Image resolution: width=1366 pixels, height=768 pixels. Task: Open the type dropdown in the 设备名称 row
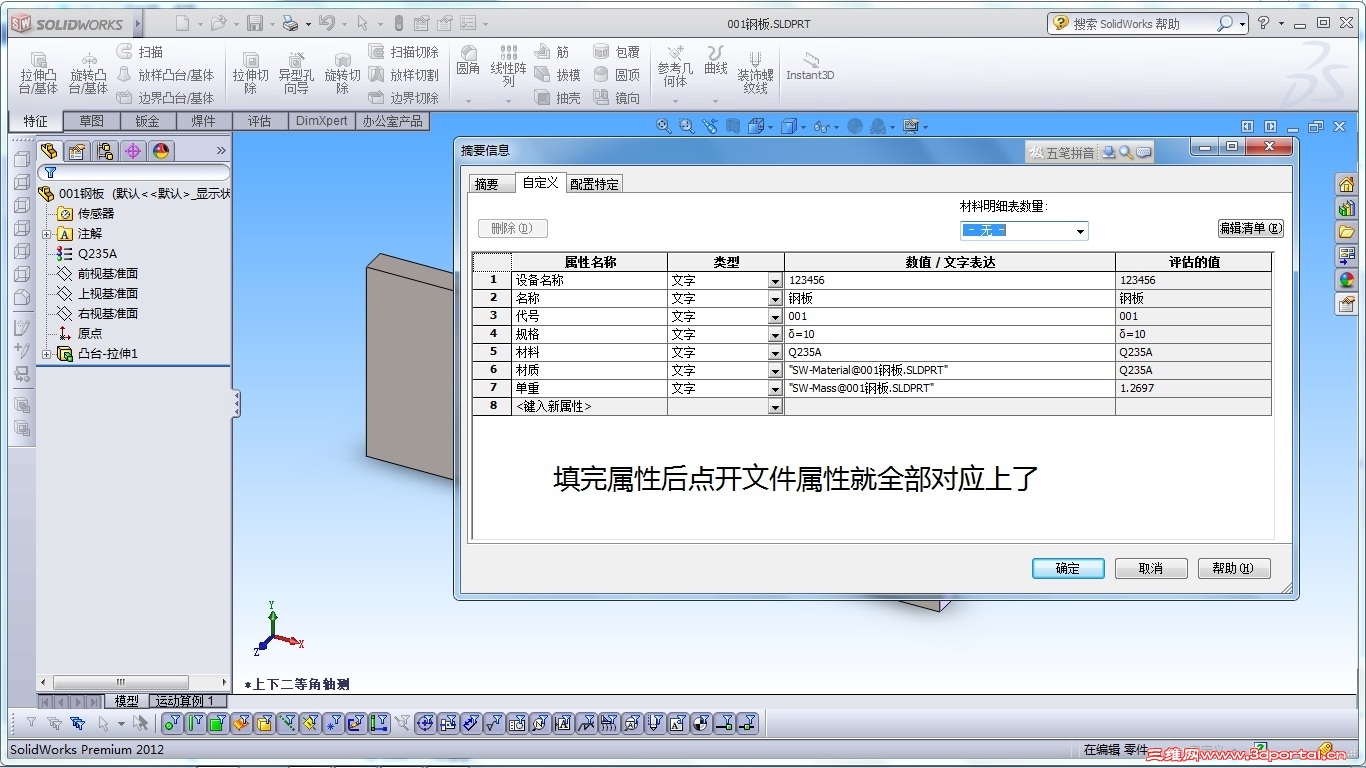tap(775, 281)
